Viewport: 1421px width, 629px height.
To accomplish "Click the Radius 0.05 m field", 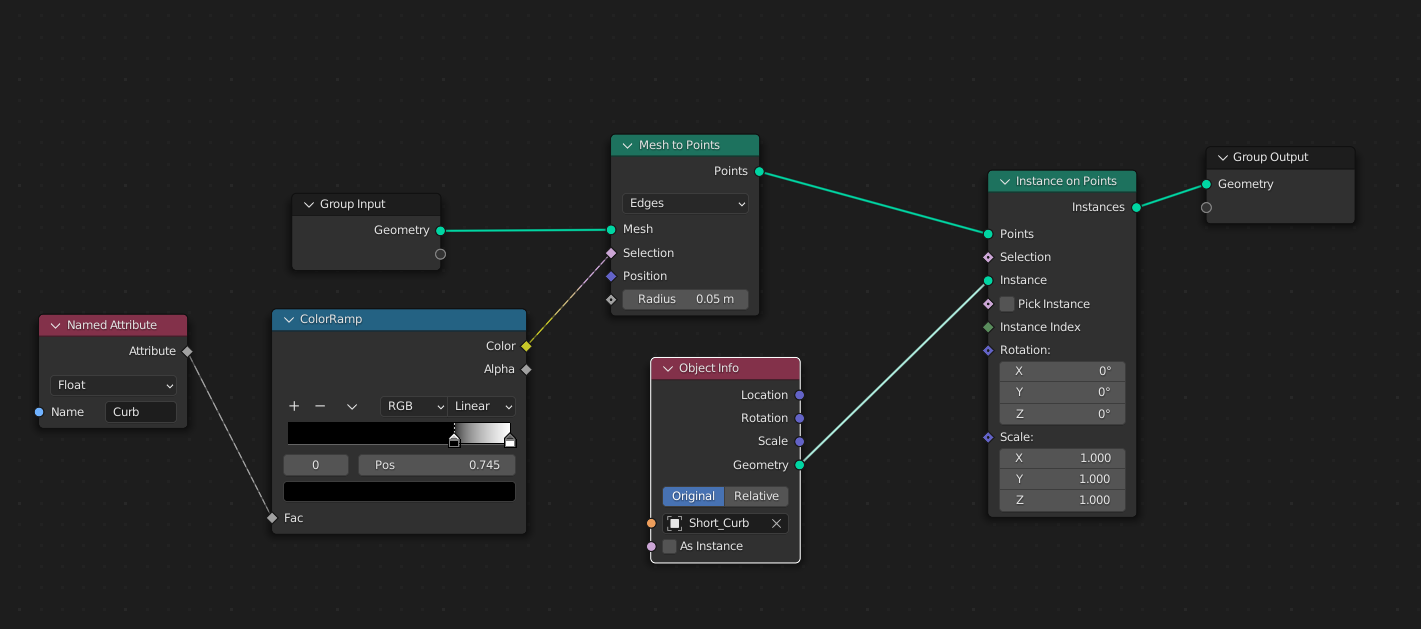I will click(685, 299).
